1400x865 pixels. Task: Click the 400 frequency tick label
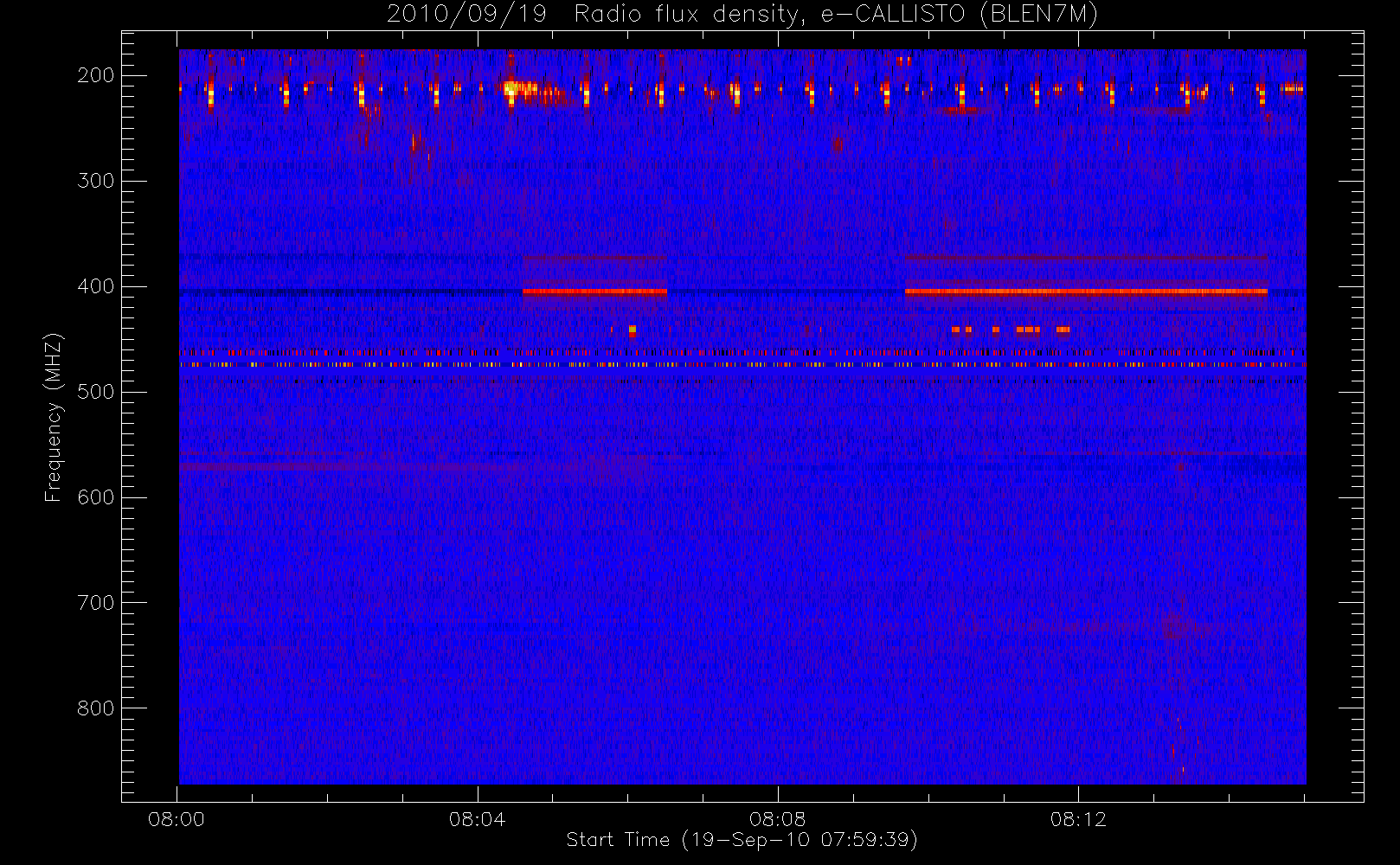pos(96,286)
